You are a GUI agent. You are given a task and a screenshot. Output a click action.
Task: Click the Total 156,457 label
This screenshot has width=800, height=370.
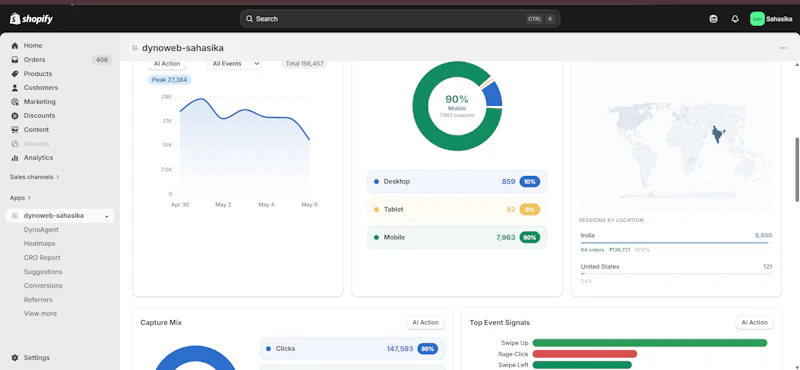305,64
